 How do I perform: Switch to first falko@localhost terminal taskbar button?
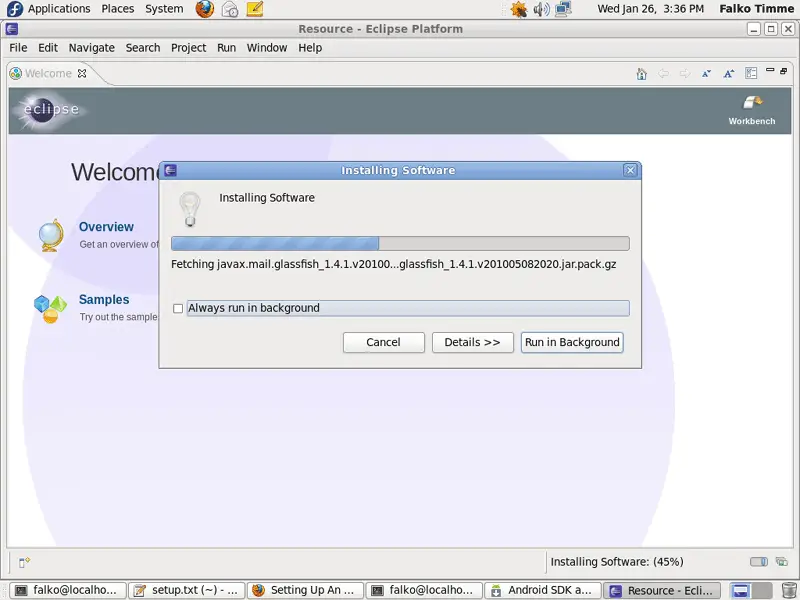[x=68, y=590]
